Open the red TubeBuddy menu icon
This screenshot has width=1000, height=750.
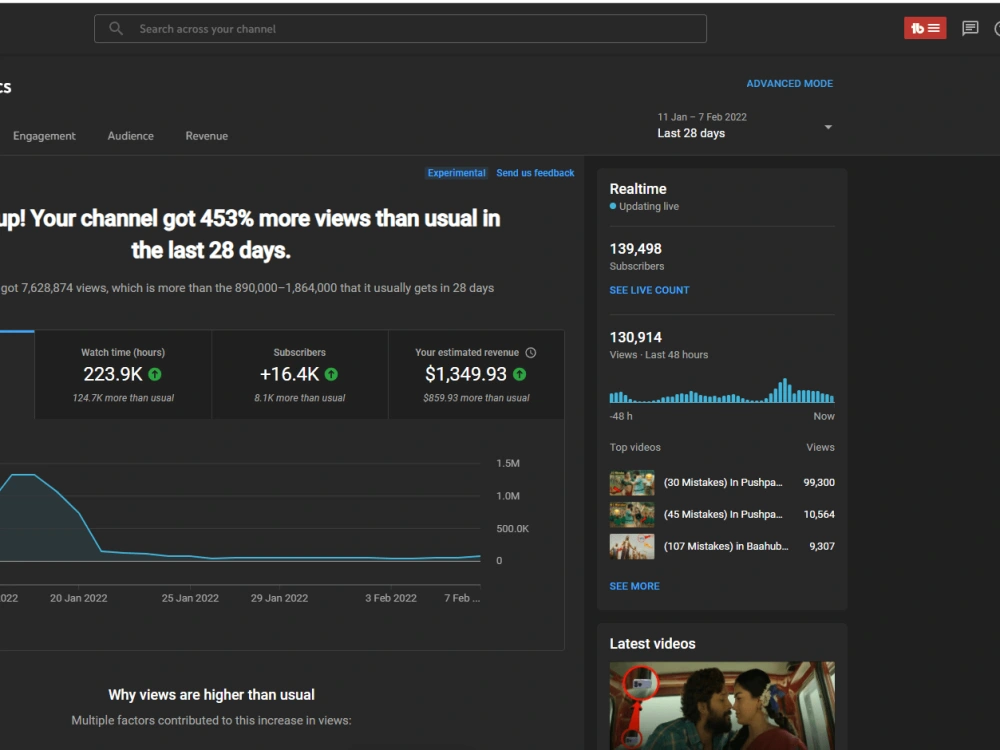point(925,28)
